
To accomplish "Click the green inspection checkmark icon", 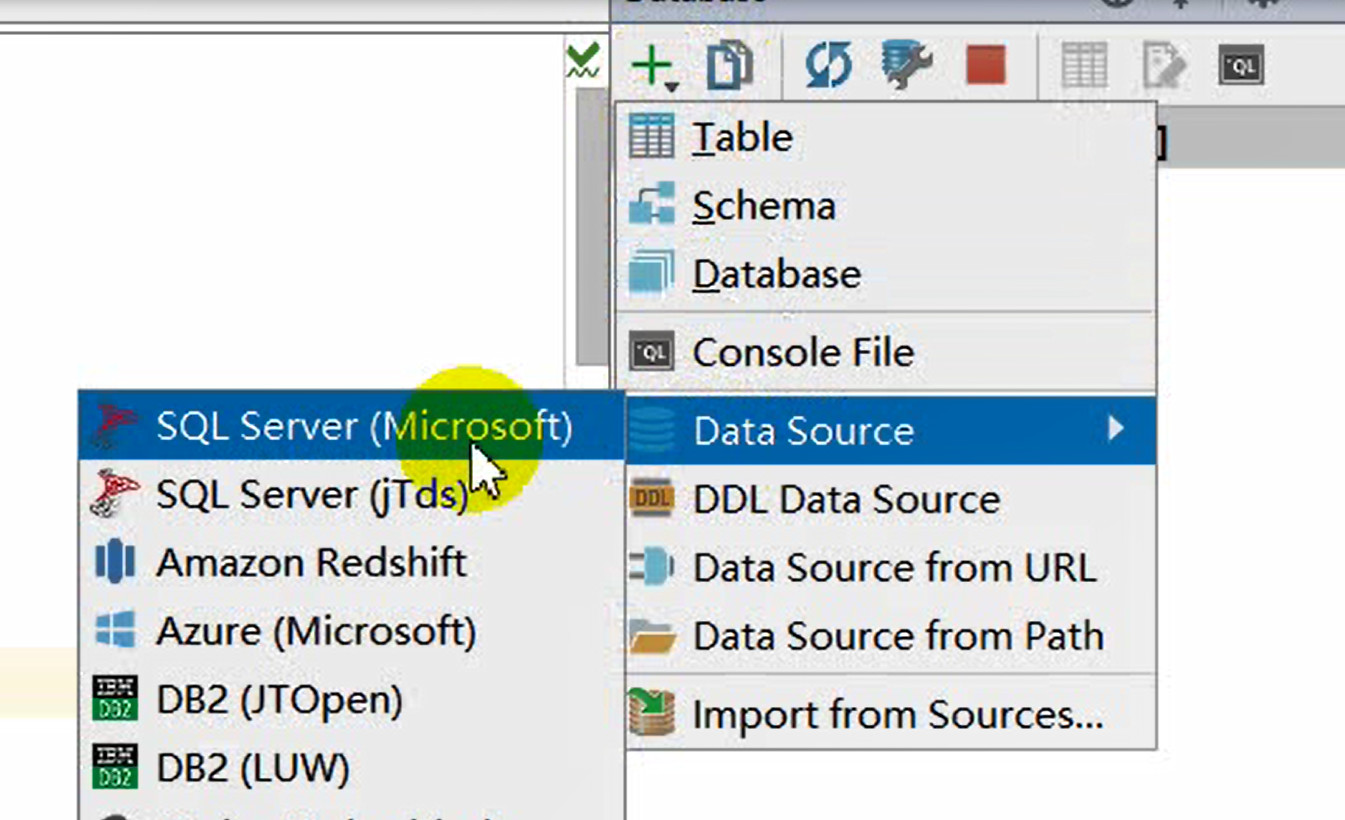I will (x=582, y=61).
